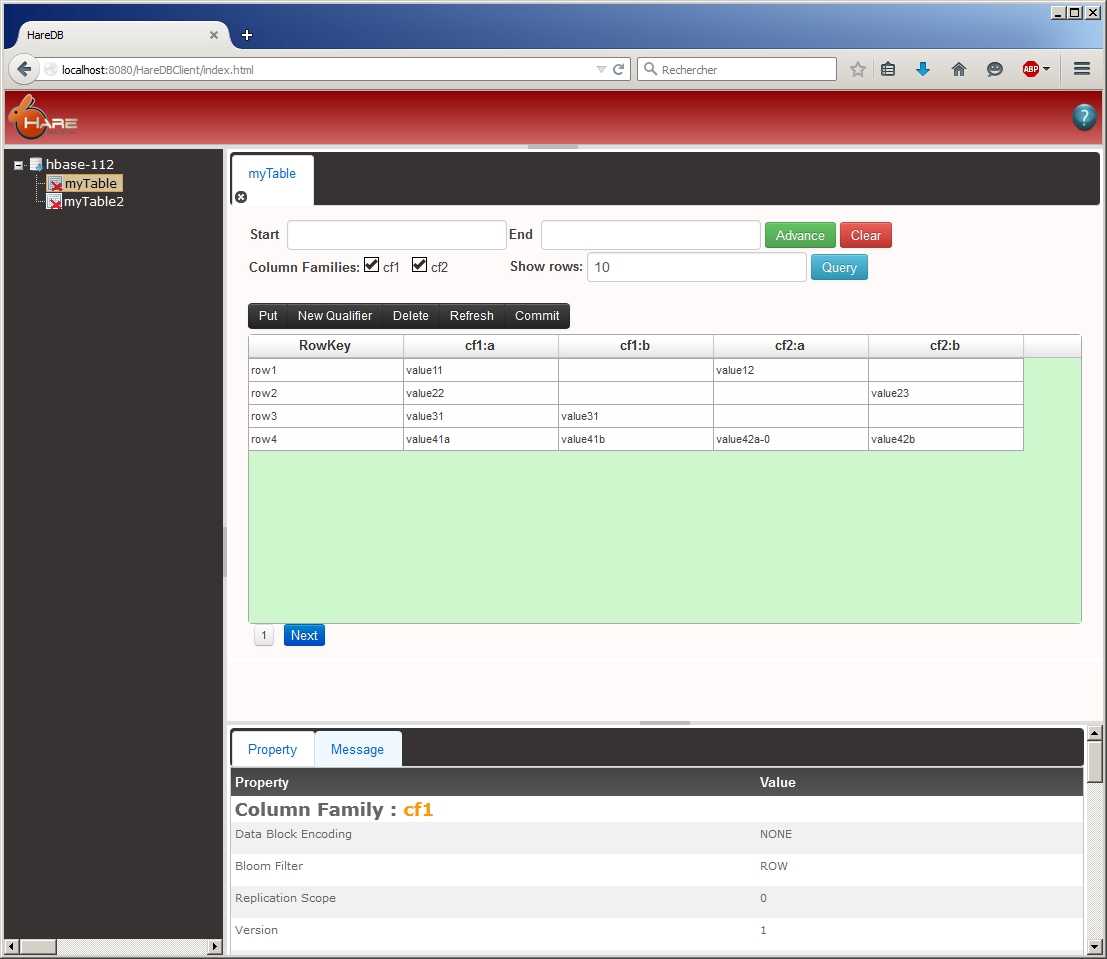The height and width of the screenshot is (959, 1107).
Task: Close the myTable tab with the x icon
Action: tap(241, 197)
